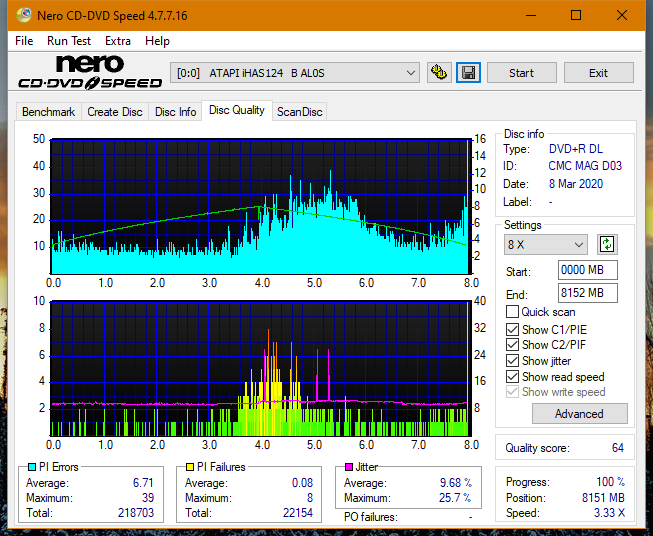Select the Disc Quality tab
Image resolution: width=653 pixels, height=536 pixels.
[237, 110]
